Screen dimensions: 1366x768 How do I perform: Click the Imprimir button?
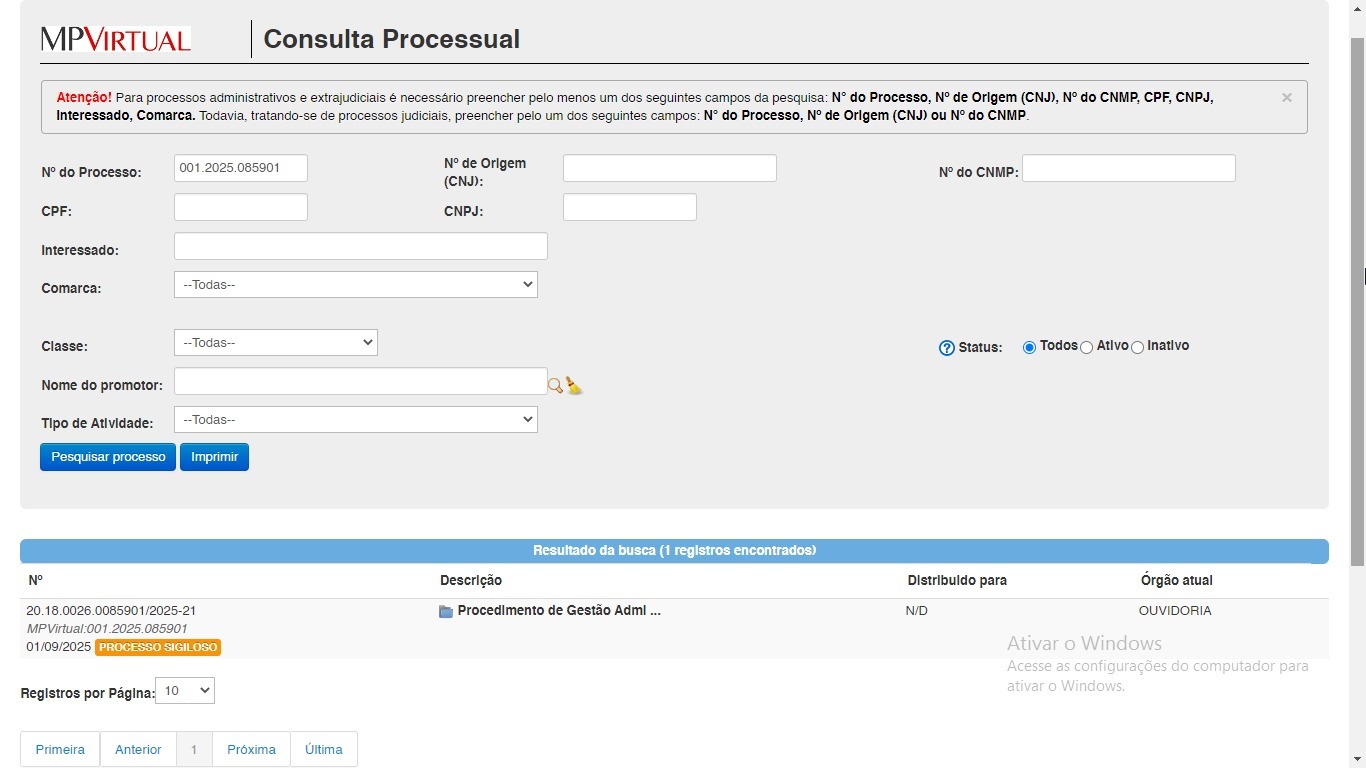point(214,457)
